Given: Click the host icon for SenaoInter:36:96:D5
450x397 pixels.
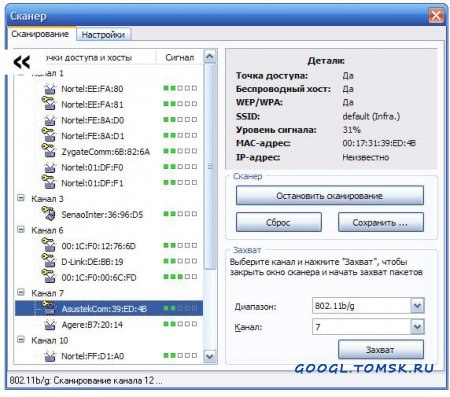Looking at the screenshot, I should click(x=49, y=213).
